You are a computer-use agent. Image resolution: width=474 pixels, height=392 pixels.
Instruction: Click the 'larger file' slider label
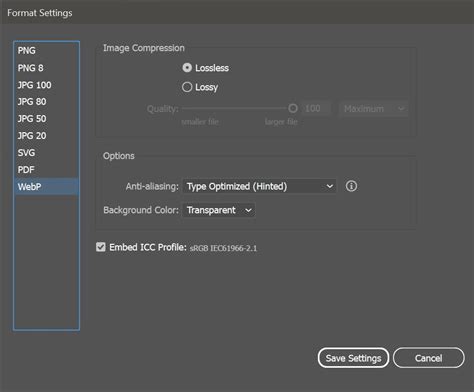click(281, 122)
